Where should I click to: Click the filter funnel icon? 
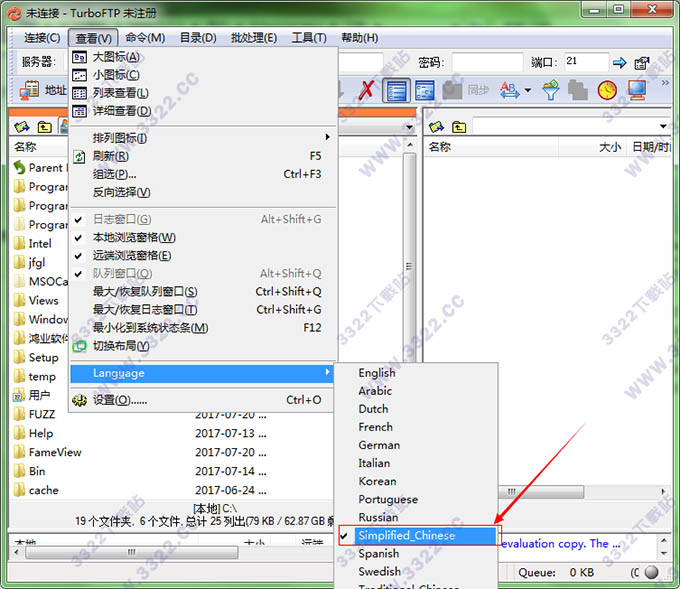(x=551, y=90)
